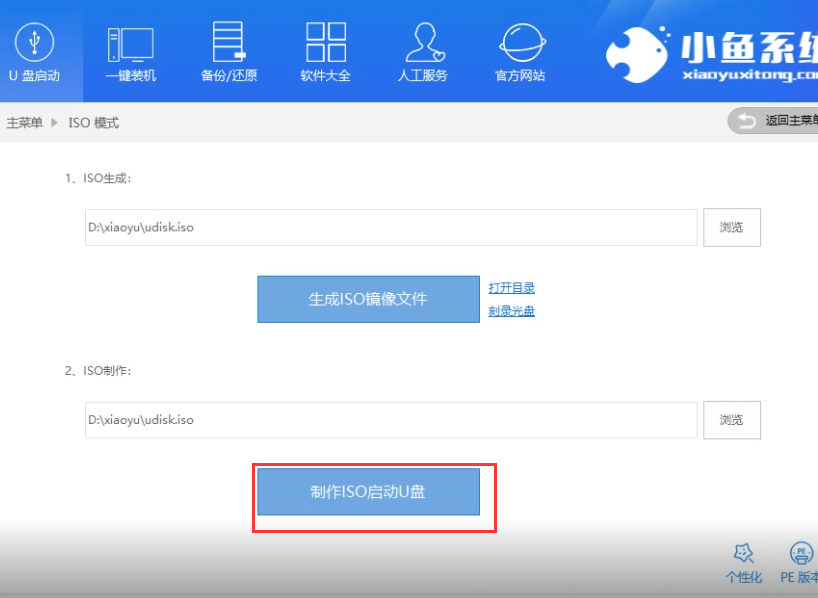Open the 打开目录 link
This screenshot has height=598, width=818.
click(511, 288)
